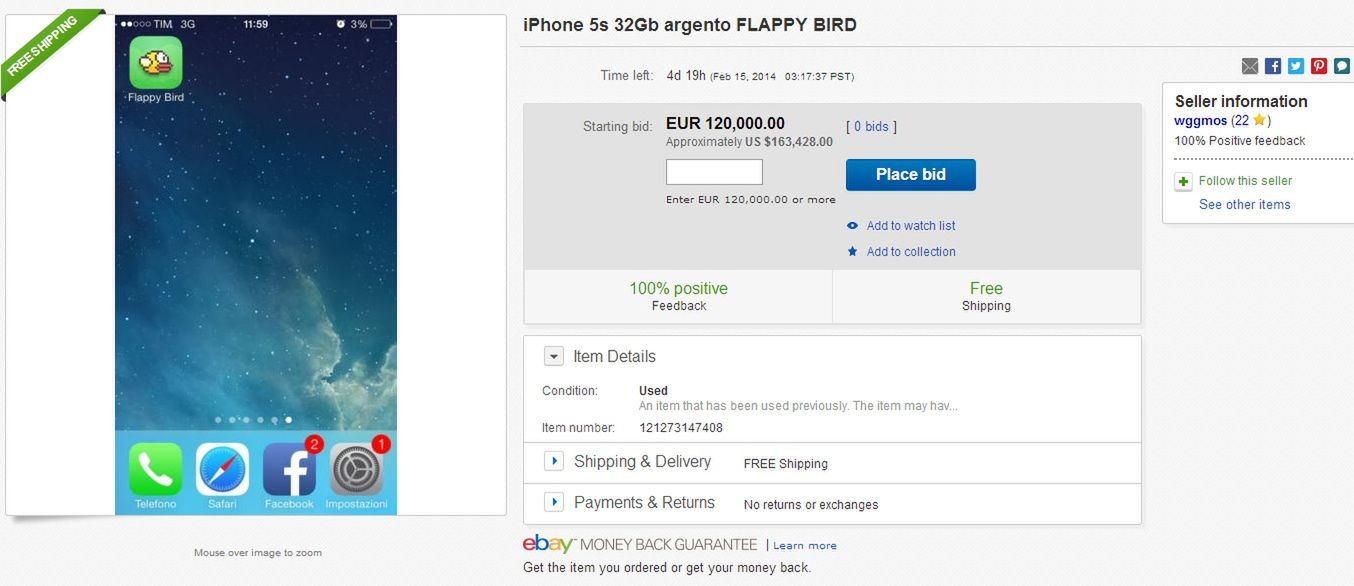1354x586 pixels.
Task: Click the Place bid button
Action: [910, 174]
